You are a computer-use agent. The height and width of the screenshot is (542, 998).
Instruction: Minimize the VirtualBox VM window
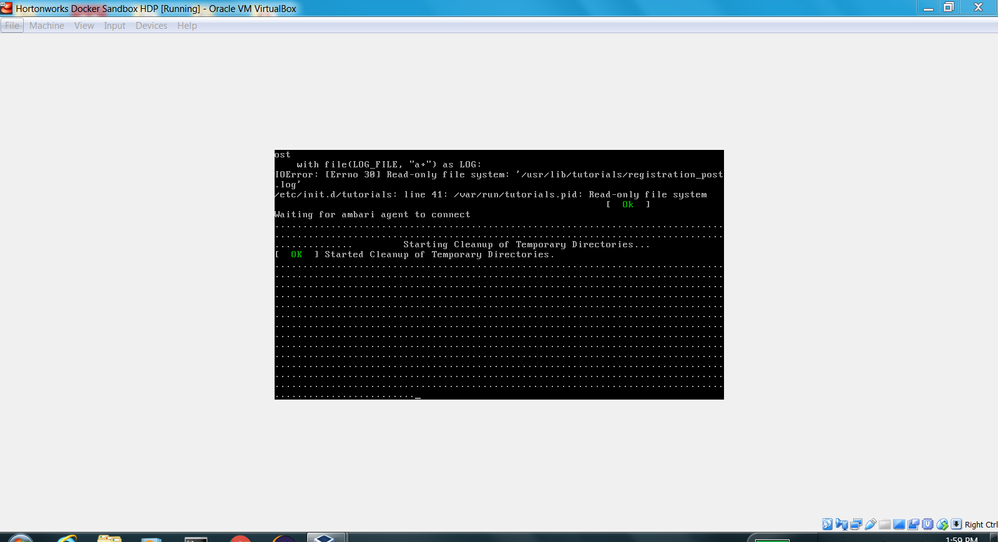click(x=928, y=8)
